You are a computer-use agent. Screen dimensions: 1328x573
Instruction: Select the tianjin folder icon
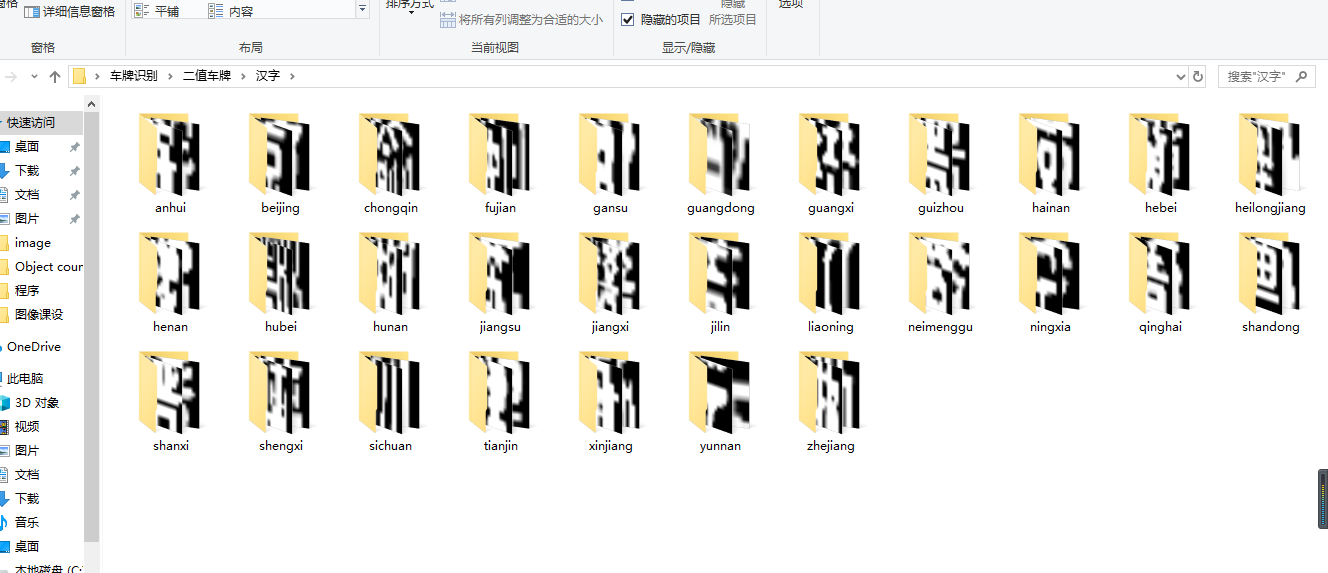[500, 393]
